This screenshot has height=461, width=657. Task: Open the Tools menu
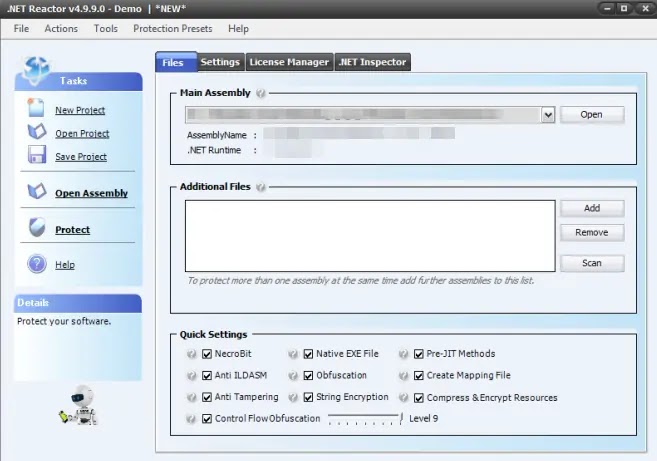tap(106, 28)
